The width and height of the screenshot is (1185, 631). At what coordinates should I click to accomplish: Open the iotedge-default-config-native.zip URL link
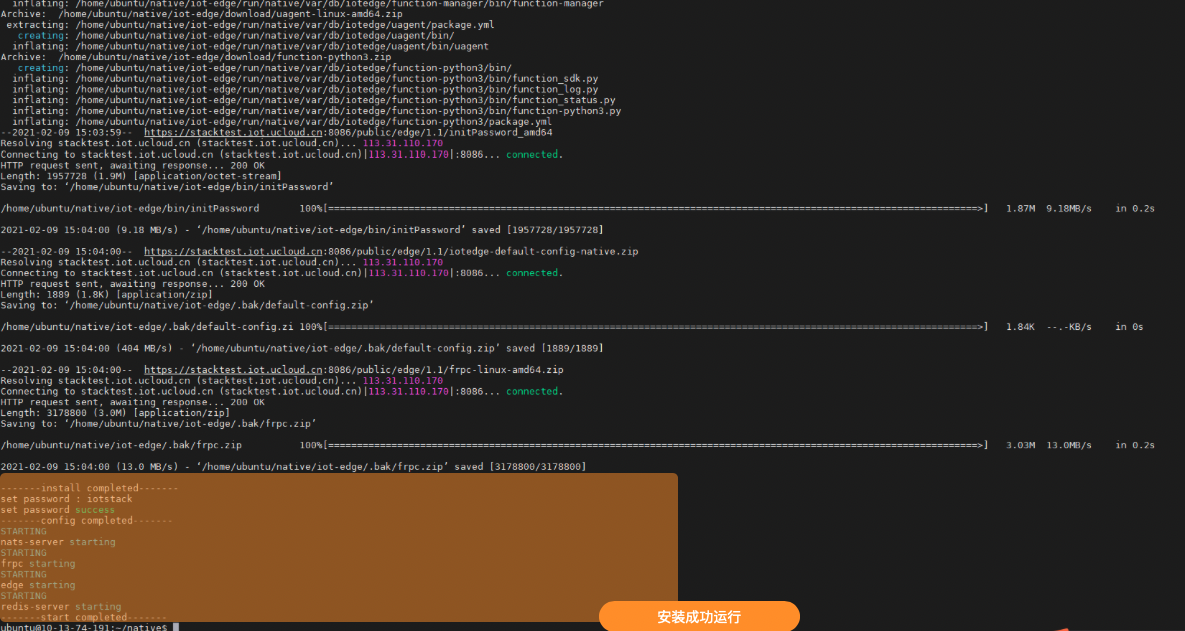pos(390,251)
